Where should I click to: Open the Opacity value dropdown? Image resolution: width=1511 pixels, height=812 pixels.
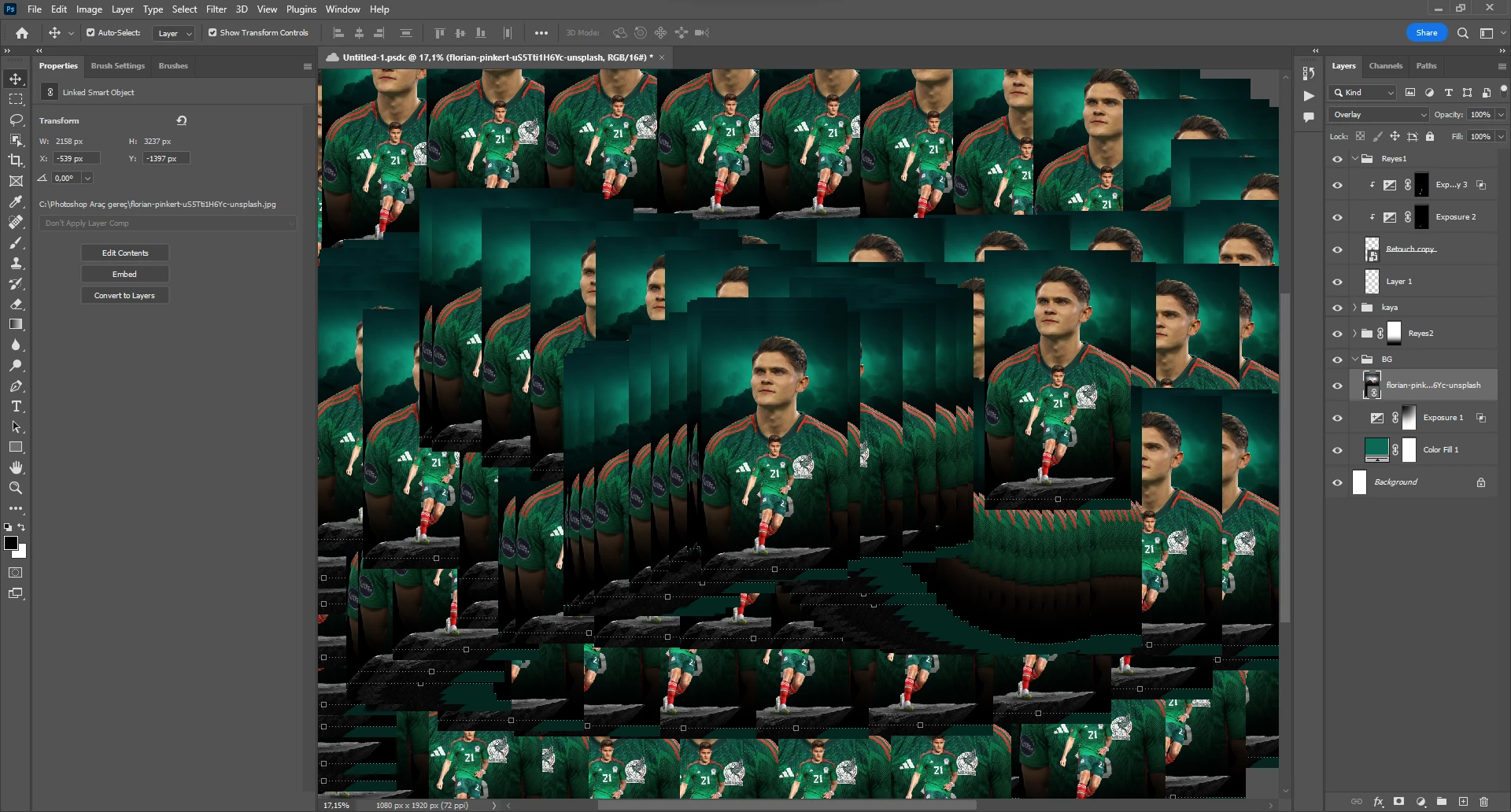[1501, 115]
